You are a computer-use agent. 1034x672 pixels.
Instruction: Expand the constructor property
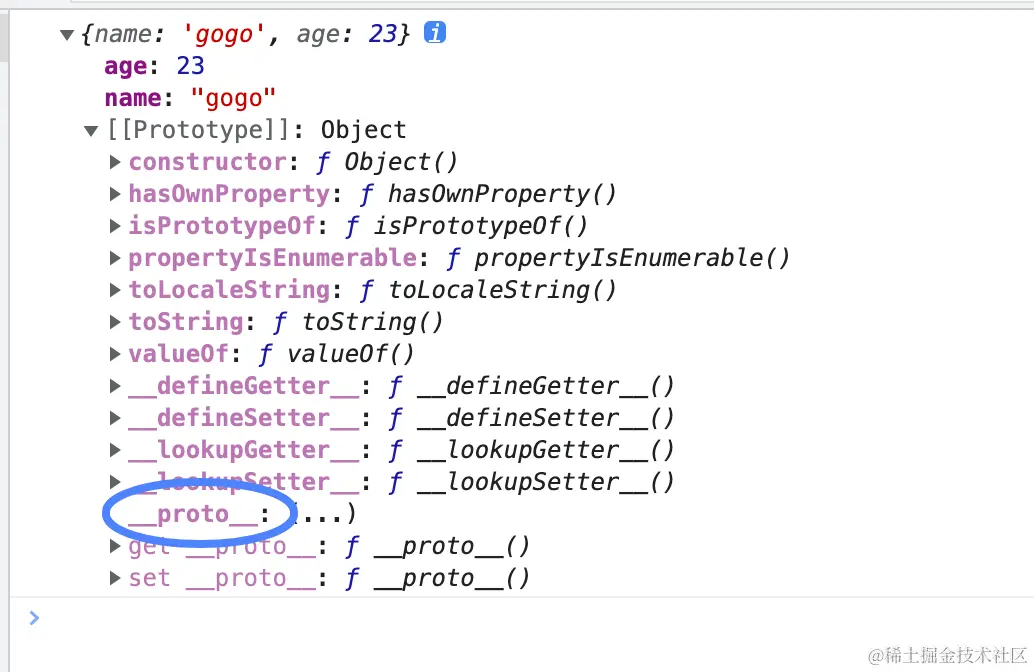[x=115, y=162]
